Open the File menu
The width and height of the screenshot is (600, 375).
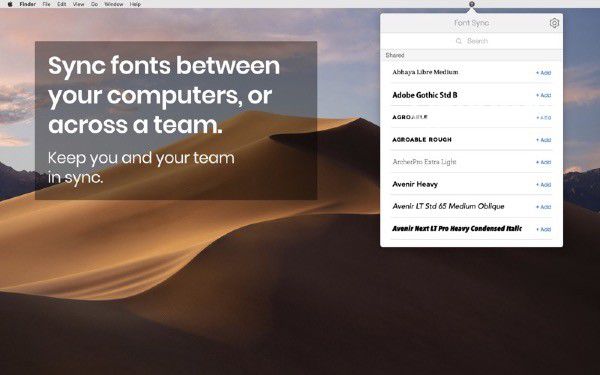tap(47, 4)
